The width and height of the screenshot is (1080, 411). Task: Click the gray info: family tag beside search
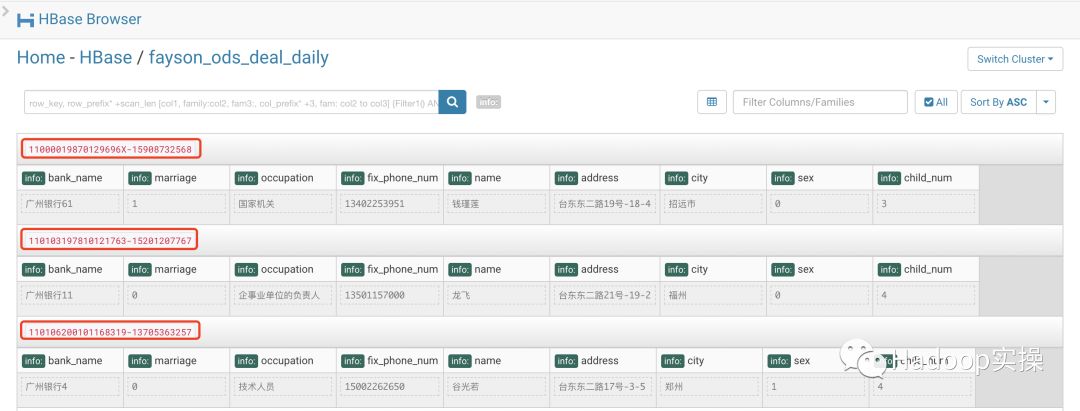point(488,102)
